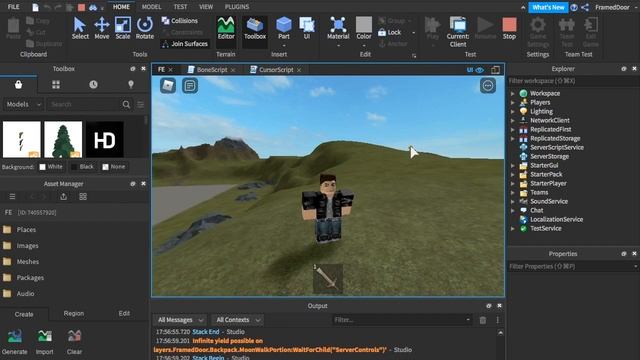Viewport: 640px width, 360px height.
Task: Pick the Scale tool
Action: pos(122,28)
